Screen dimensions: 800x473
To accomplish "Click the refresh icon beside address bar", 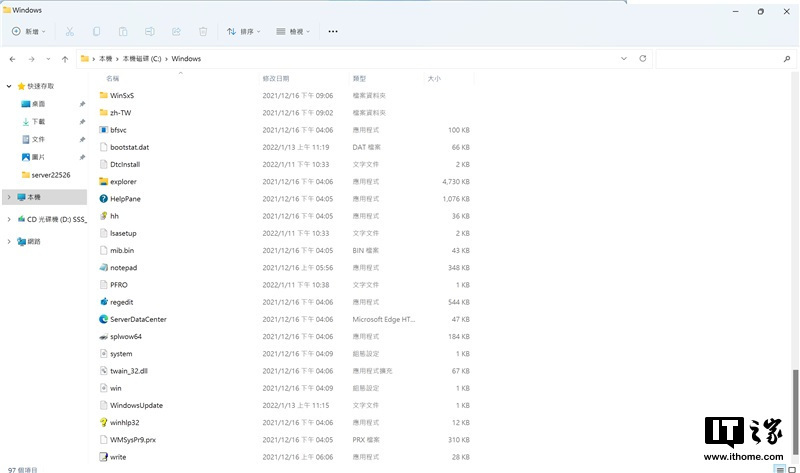I will (x=642, y=59).
